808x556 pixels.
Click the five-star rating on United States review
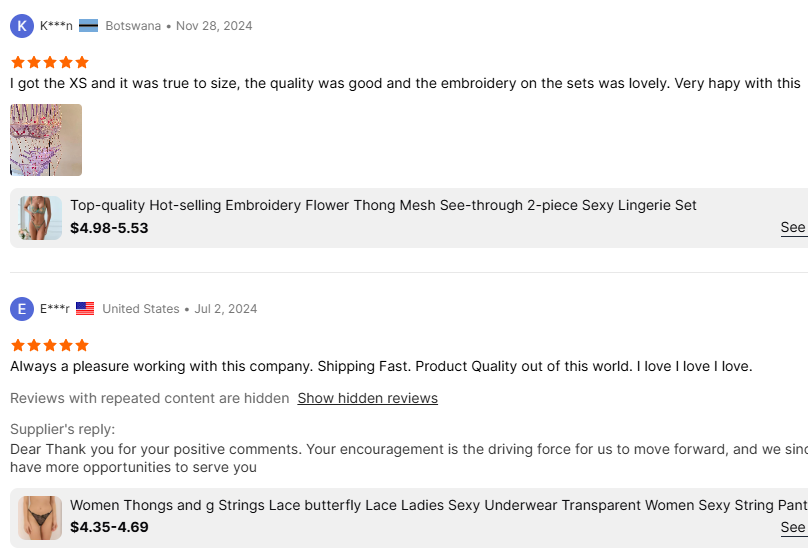coord(50,345)
